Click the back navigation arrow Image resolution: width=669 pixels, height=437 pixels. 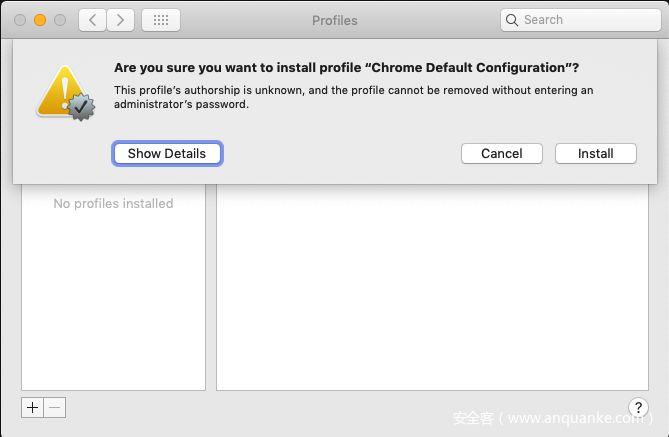point(92,20)
